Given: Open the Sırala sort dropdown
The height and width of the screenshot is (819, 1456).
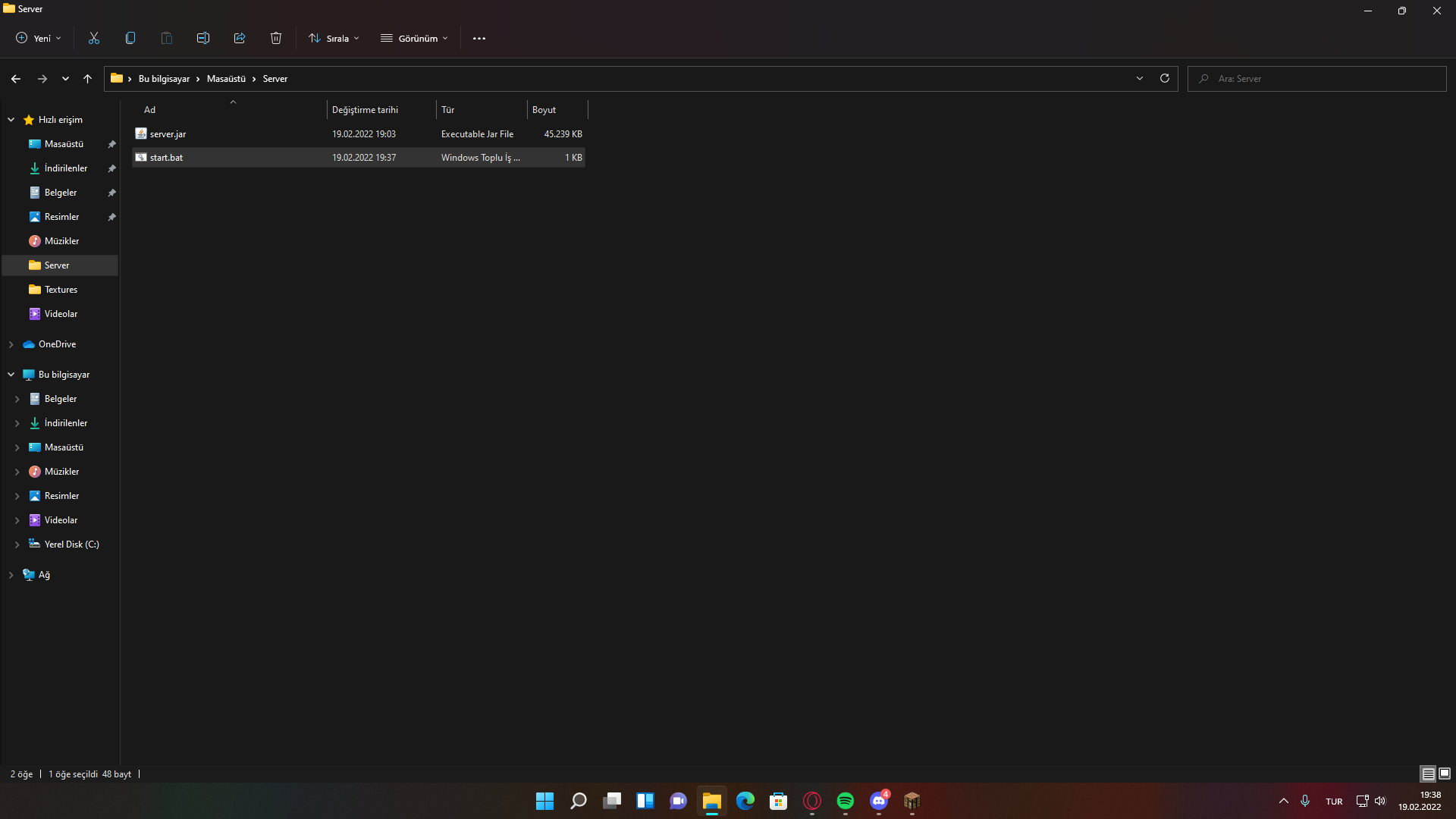Looking at the screenshot, I should (x=334, y=38).
